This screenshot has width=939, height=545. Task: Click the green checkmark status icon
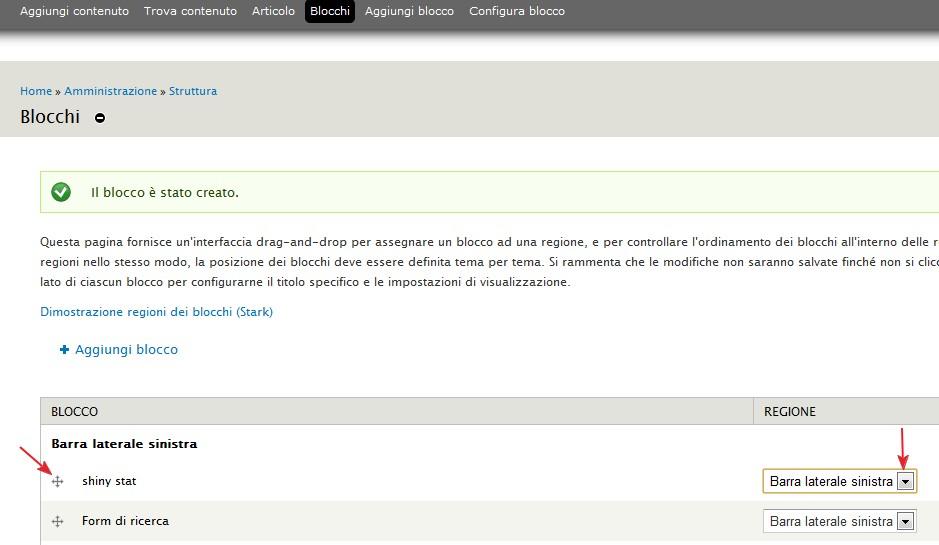(61, 192)
